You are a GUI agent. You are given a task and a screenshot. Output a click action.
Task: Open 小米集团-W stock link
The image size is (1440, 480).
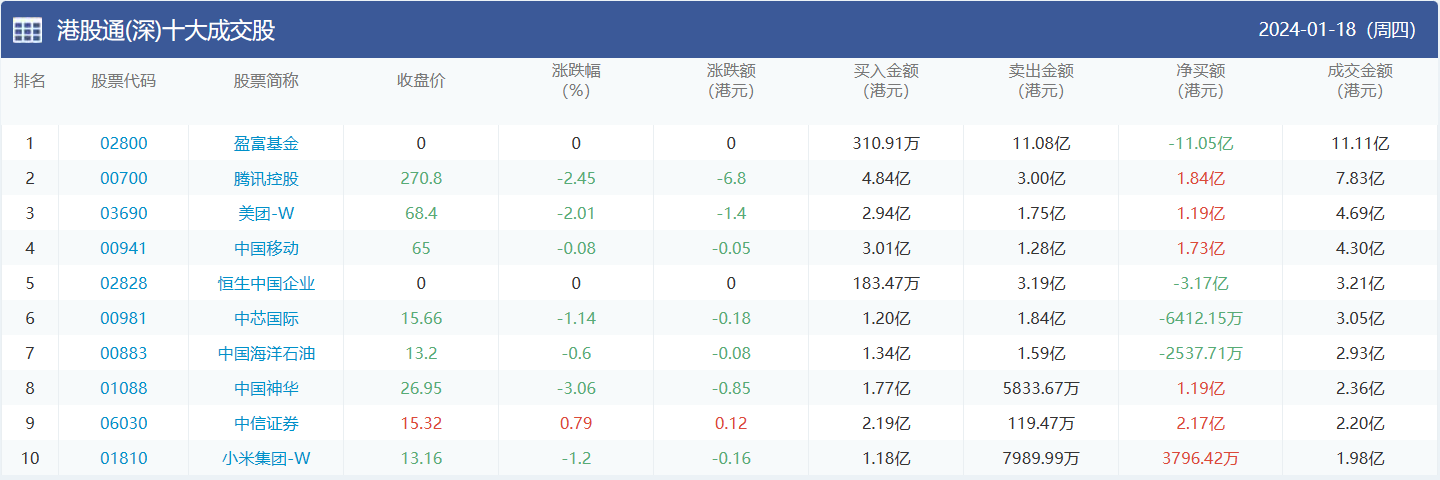click(x=266, y=458)
